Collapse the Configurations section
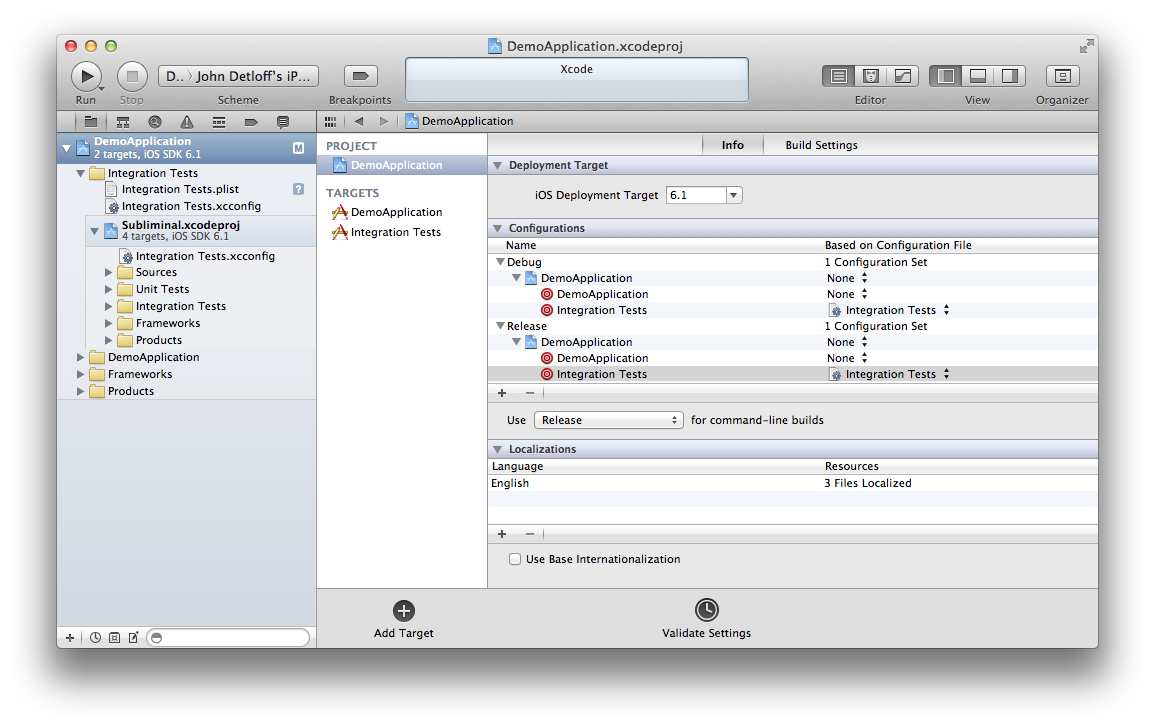 click(497, 228)
